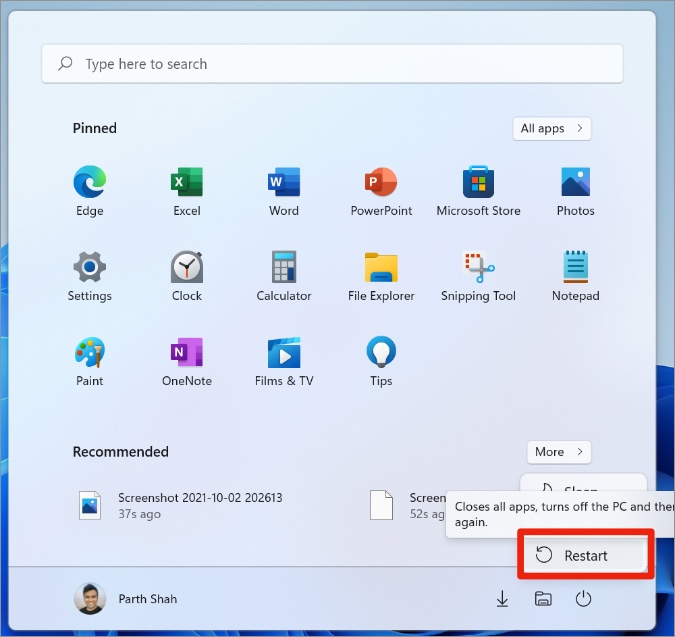Open the Photos app
Viewport: 675px width, 637px height.
click(576, 191)
